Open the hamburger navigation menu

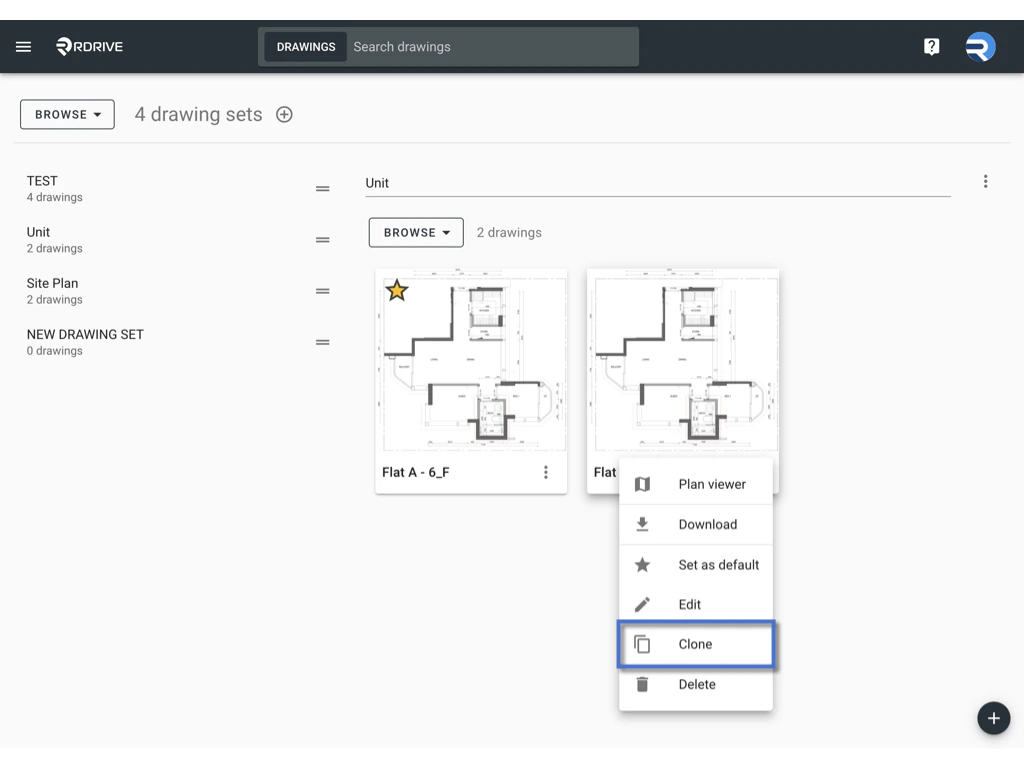24,46
